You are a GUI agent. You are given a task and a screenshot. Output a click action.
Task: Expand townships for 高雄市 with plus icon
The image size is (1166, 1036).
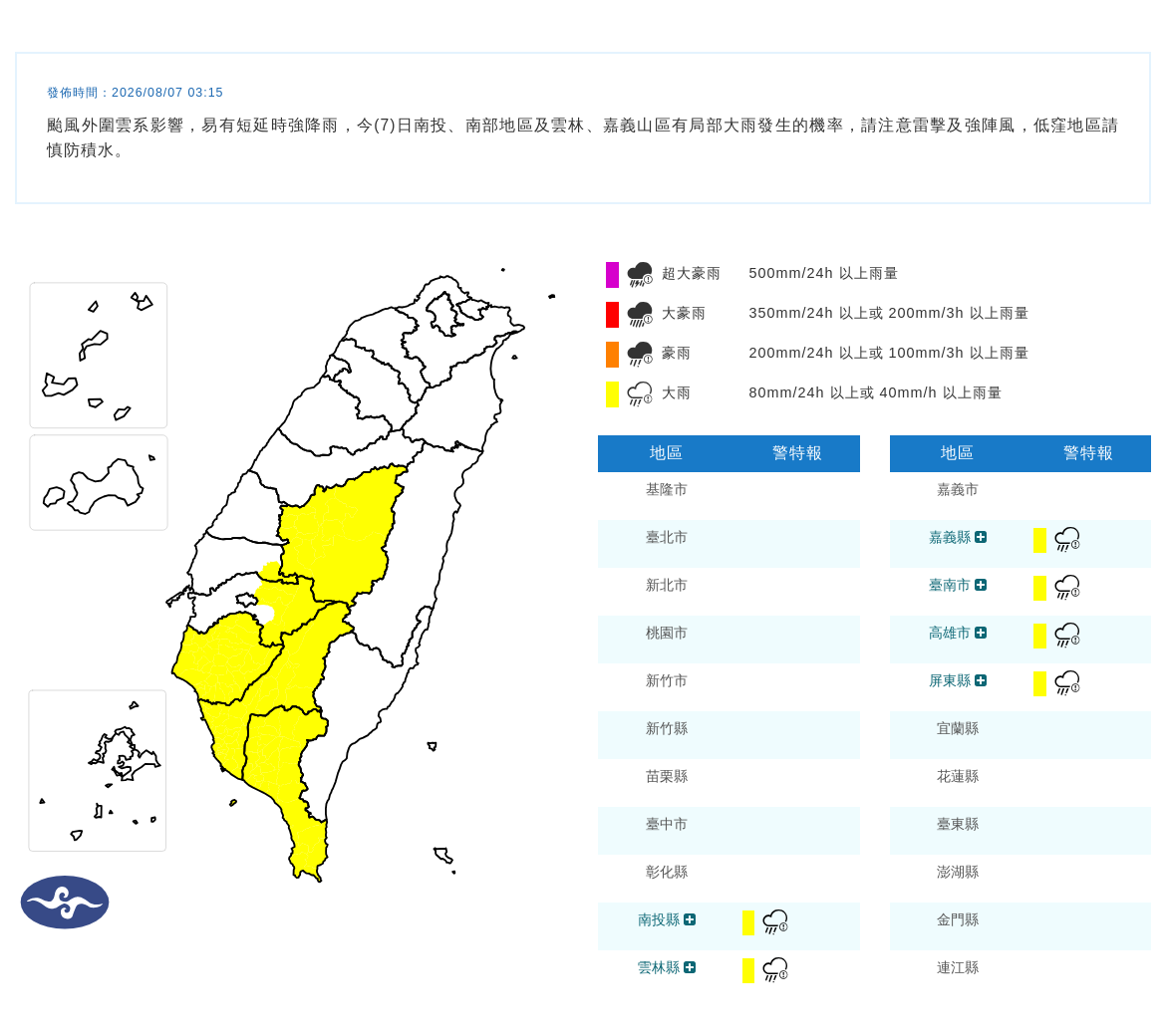point(981,633)
